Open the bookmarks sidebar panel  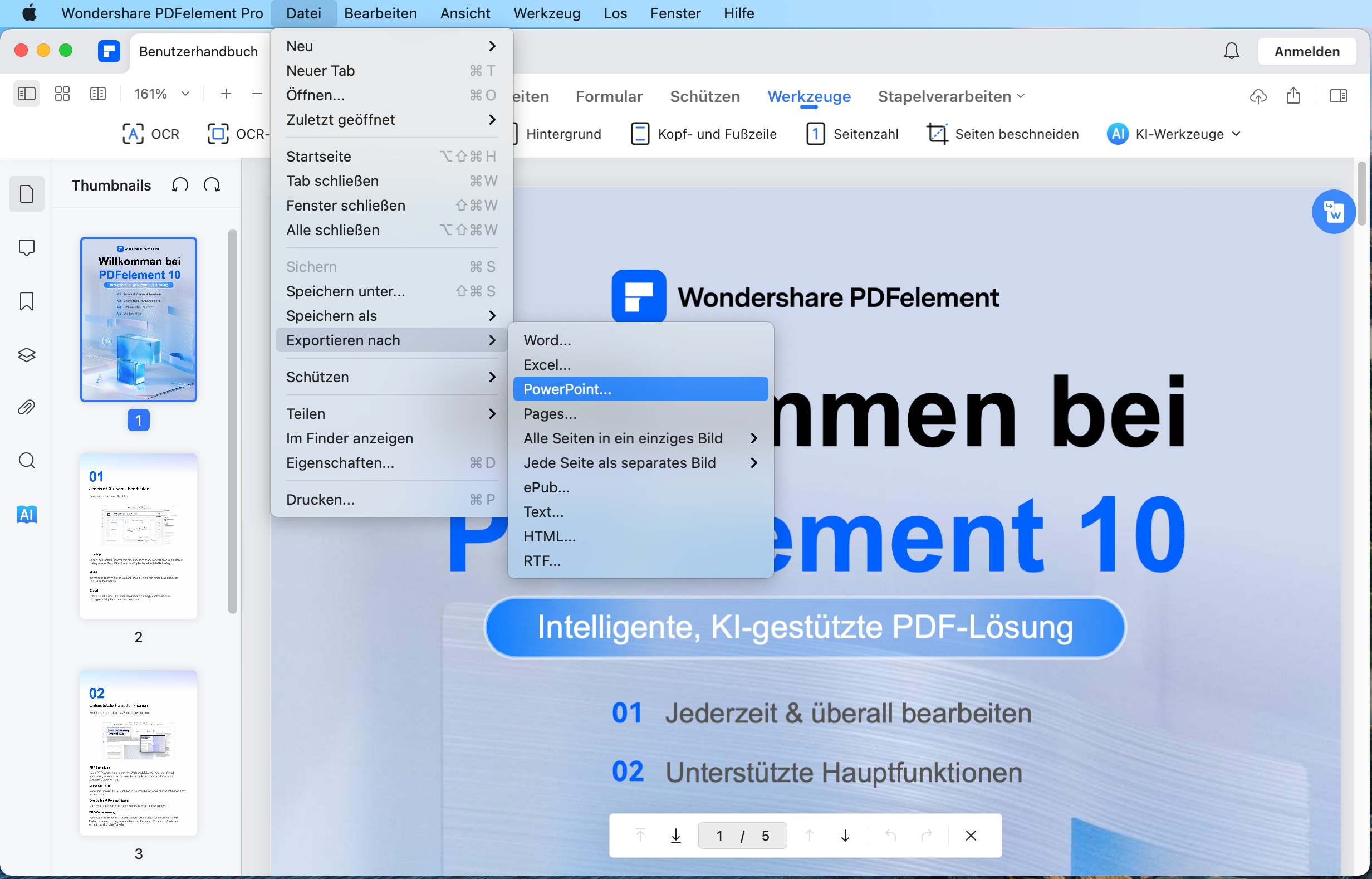click(27, 301)
